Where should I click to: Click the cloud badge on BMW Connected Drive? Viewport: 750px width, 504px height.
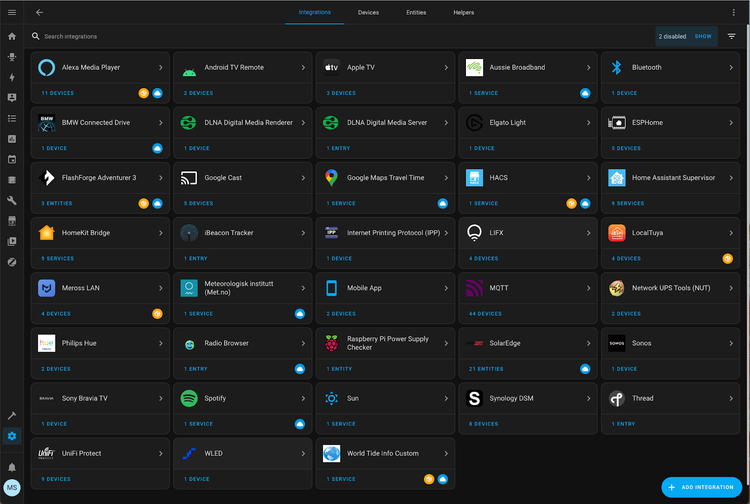click(x=157, y=148)
